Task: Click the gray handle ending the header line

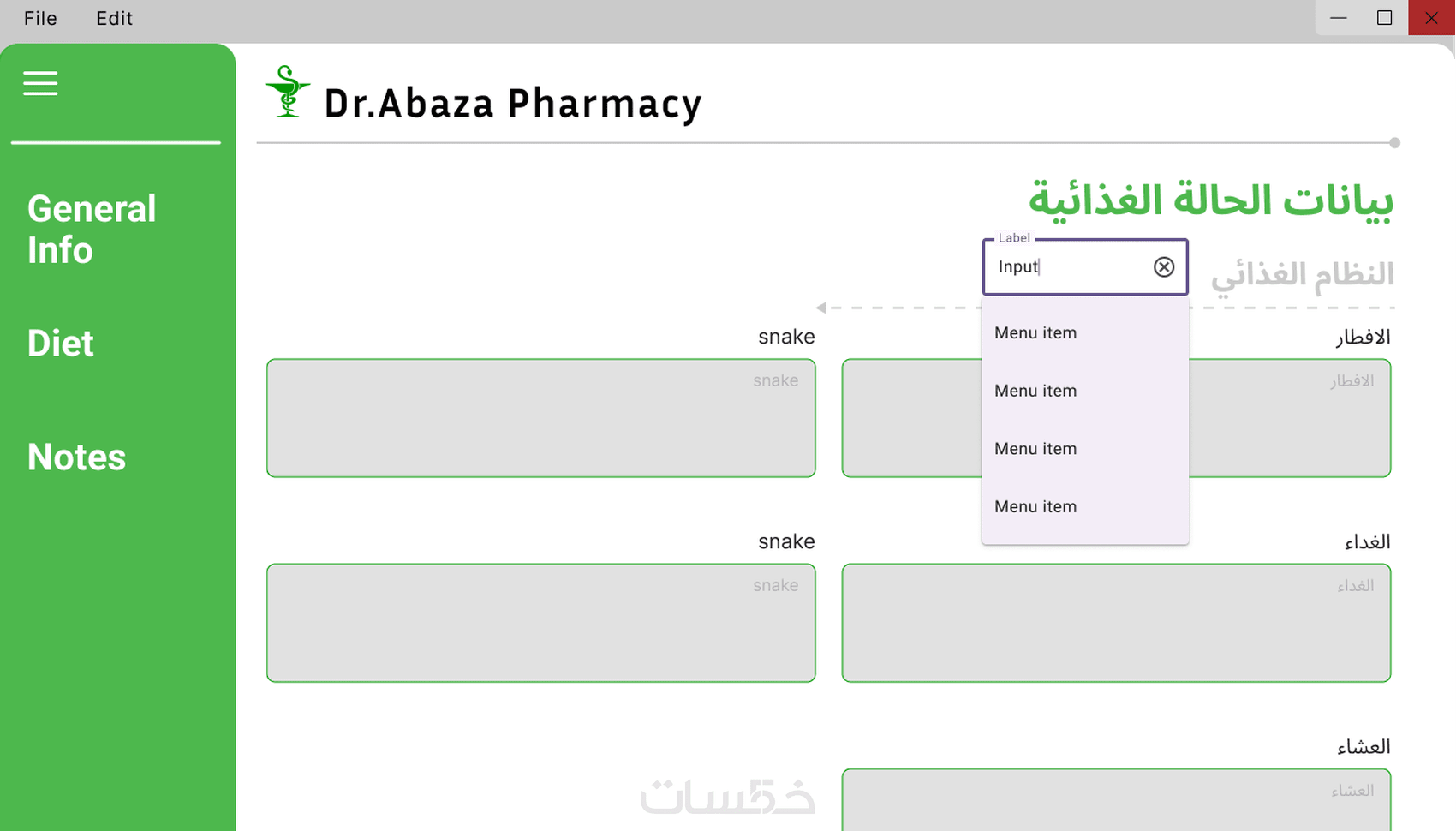Action: coord(1394,143)
